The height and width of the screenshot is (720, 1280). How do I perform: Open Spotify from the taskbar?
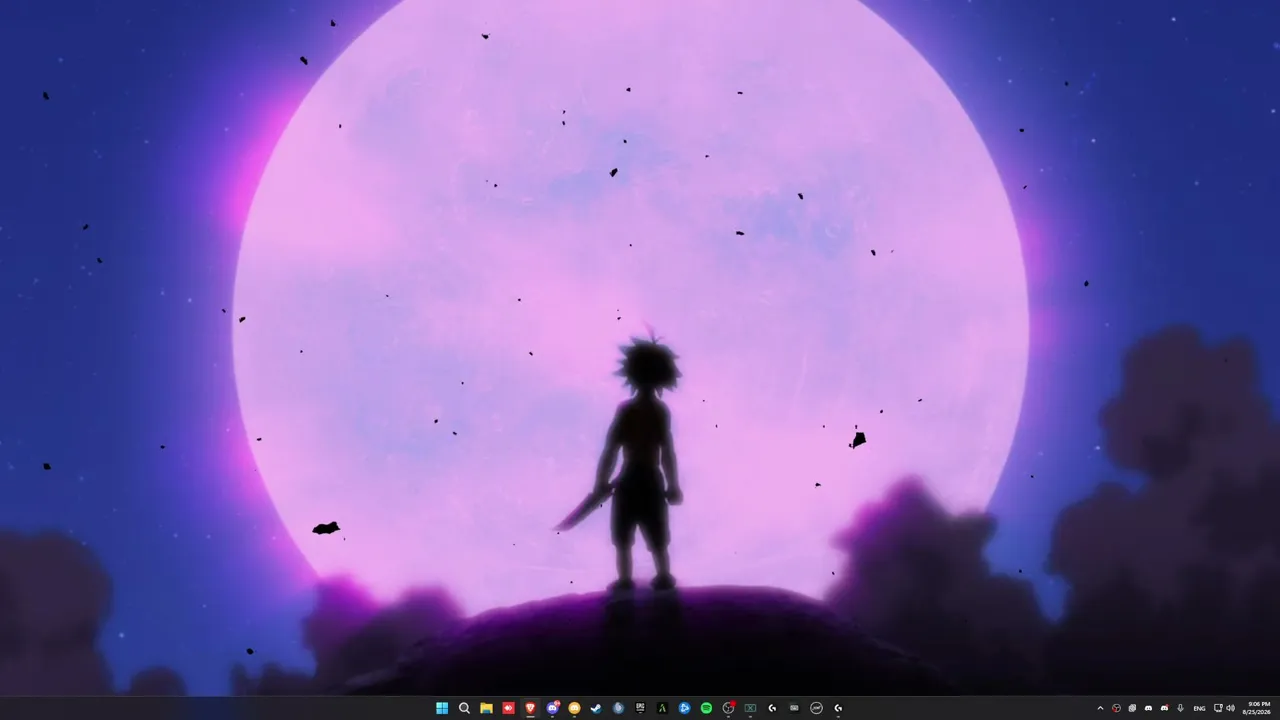(x=706, y=708)
